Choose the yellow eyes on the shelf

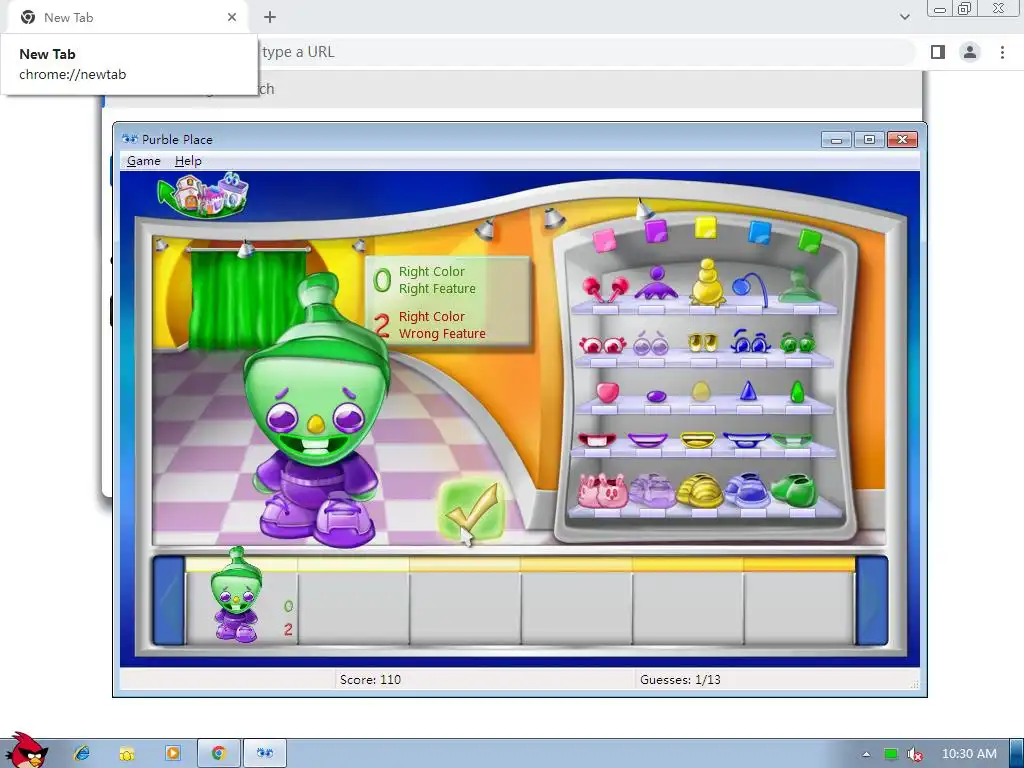[703, 342]
